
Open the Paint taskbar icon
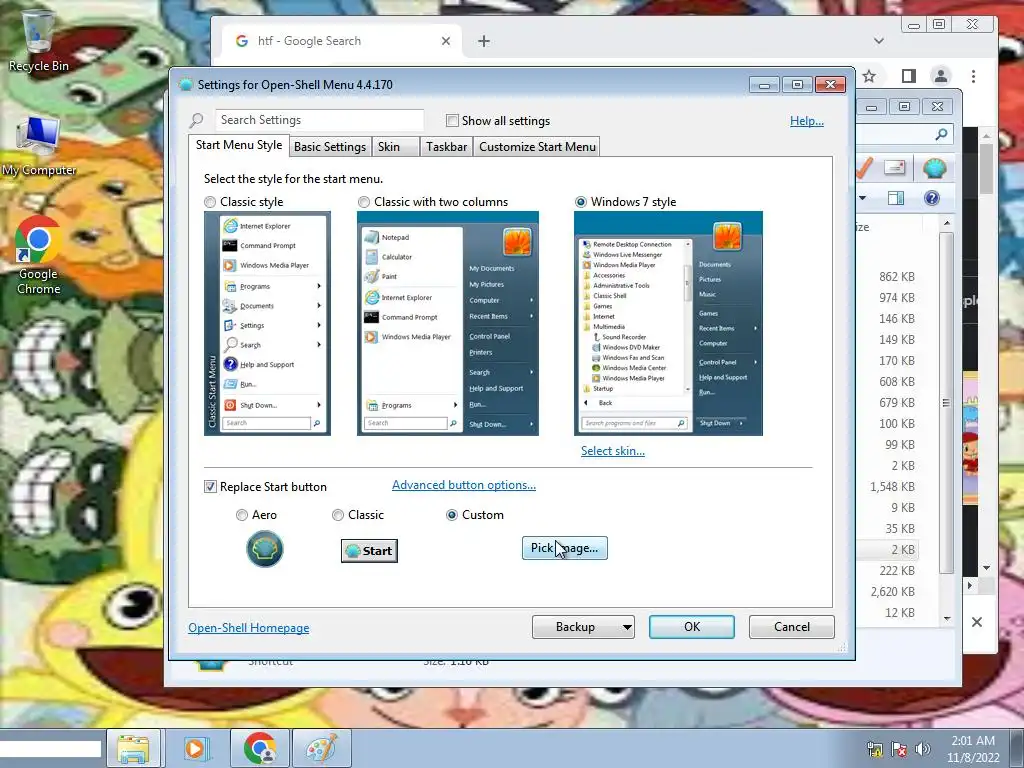click(322, 748)
